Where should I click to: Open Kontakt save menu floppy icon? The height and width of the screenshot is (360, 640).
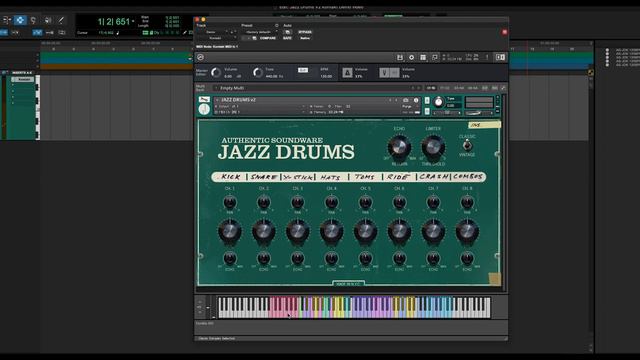[400, 58]
